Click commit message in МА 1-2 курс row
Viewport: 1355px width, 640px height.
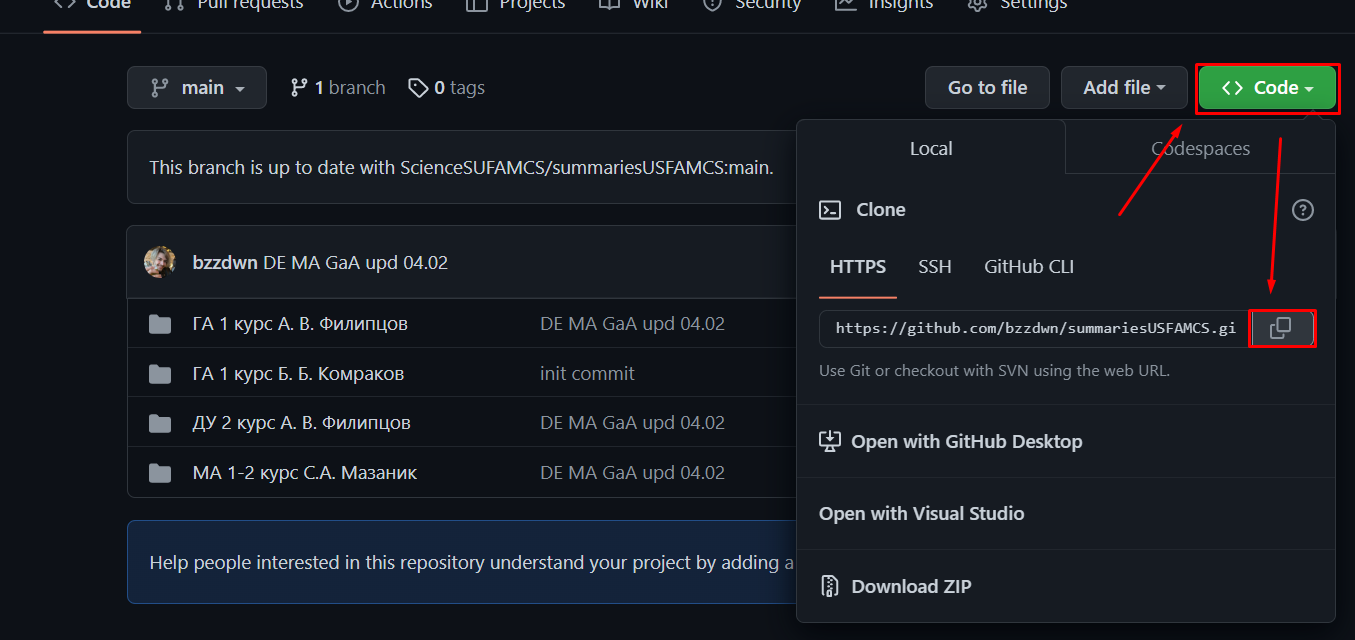pos(632,473)
